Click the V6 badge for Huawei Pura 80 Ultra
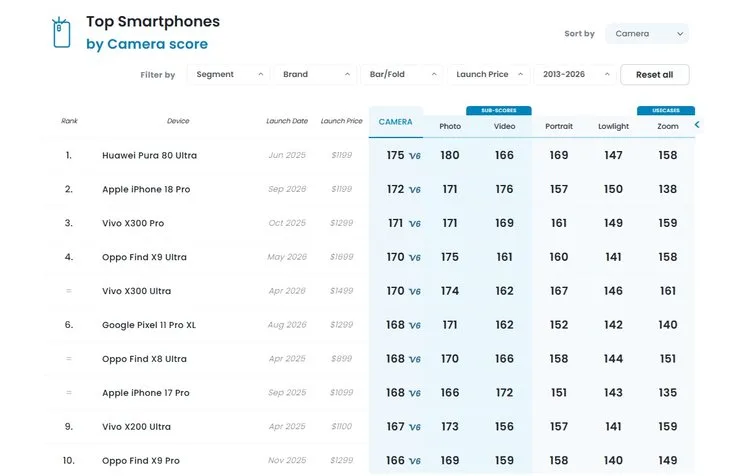Viewport: 740px width, 476px height. pos(415,156)
